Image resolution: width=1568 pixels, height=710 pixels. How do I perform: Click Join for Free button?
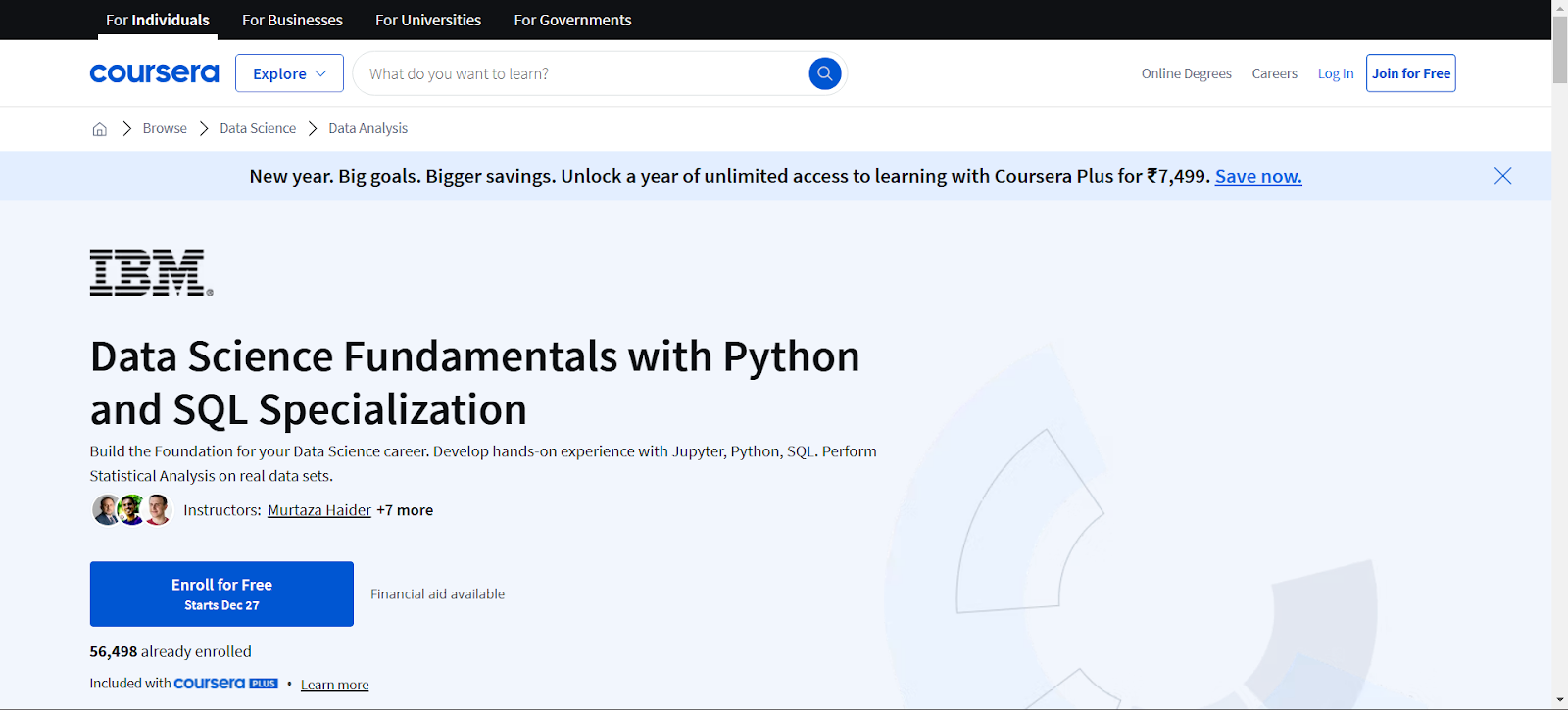1411,73
